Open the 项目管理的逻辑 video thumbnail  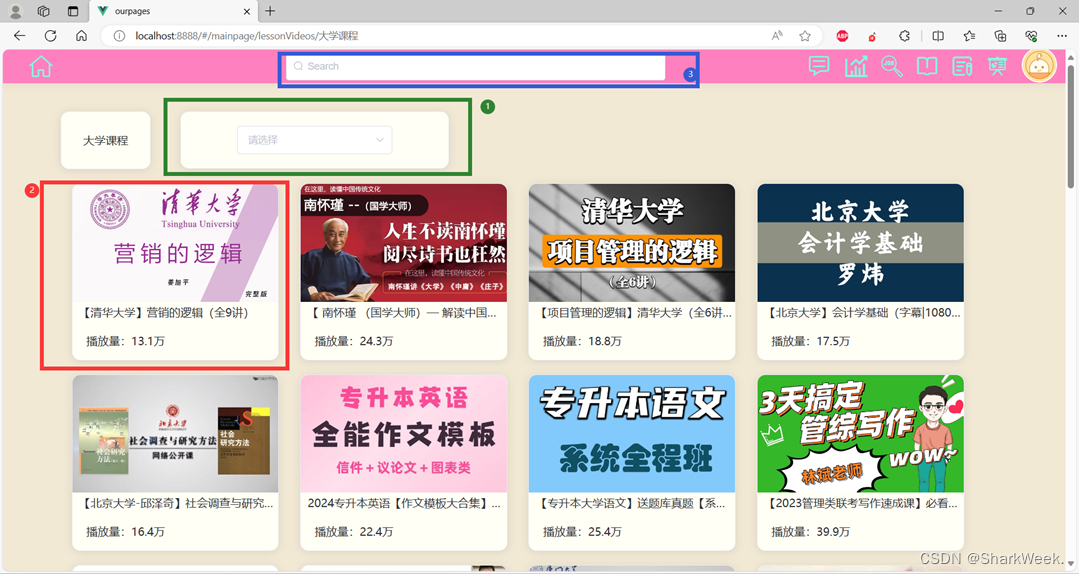pos(632,243)
